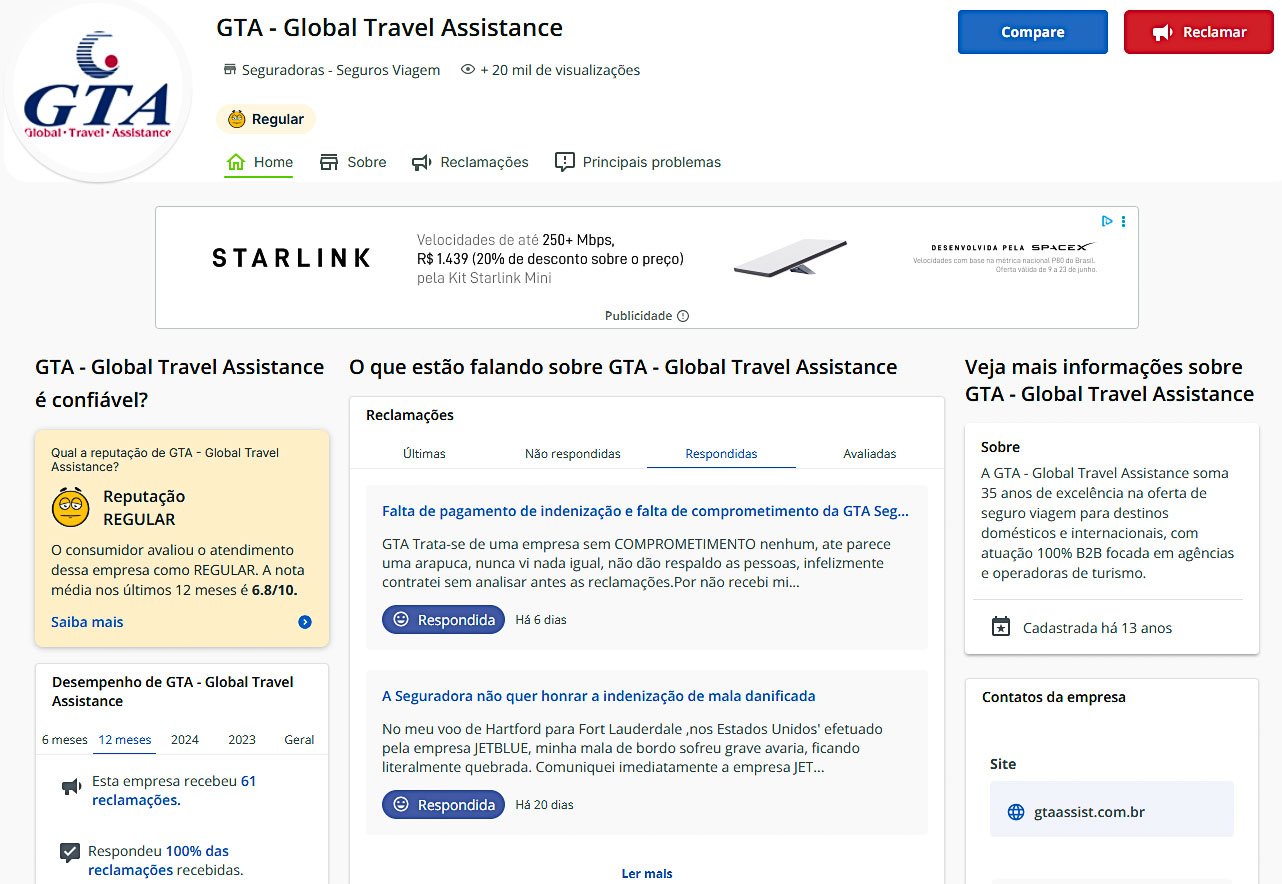The height and width of the screenshot is (884, 1282).
Task: Switch to the Respondidas tab
Action: tap(721, 454)
